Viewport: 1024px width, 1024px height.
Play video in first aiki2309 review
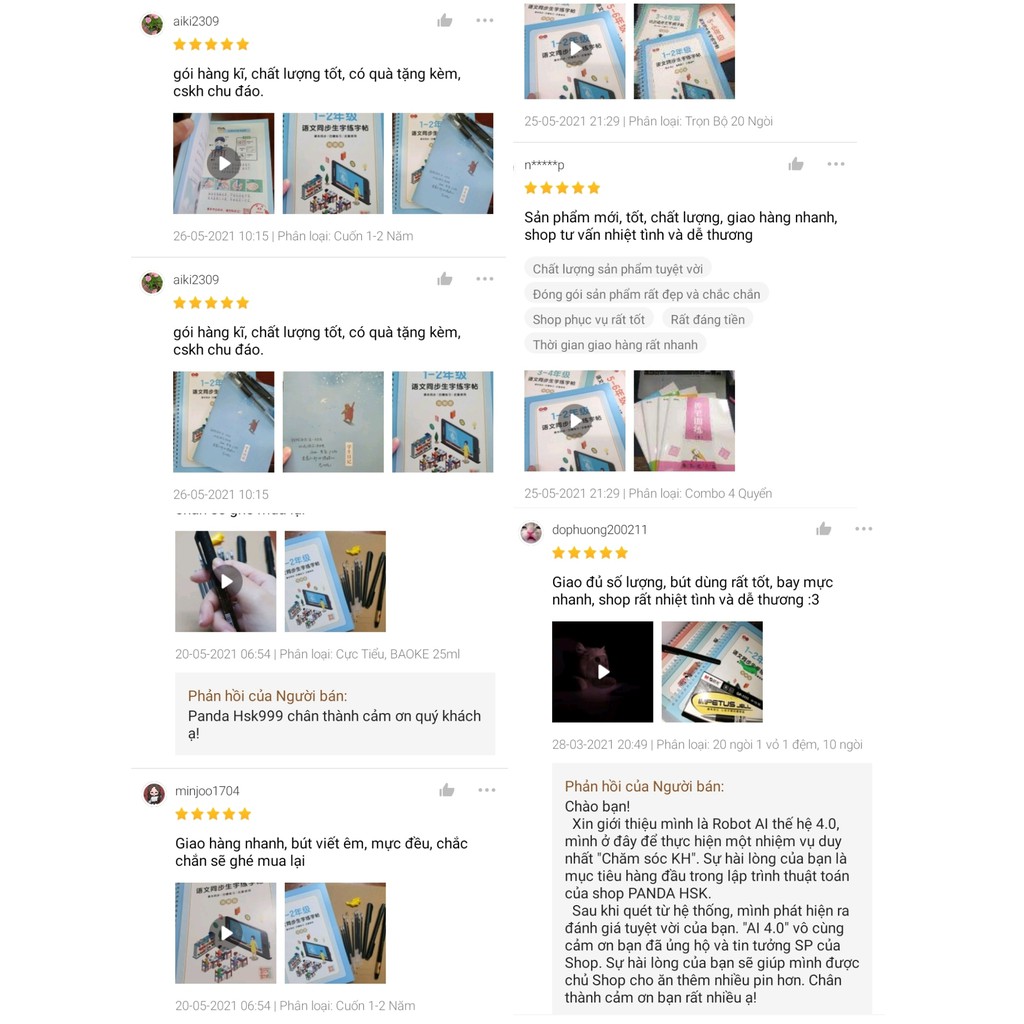click(223, 163)
